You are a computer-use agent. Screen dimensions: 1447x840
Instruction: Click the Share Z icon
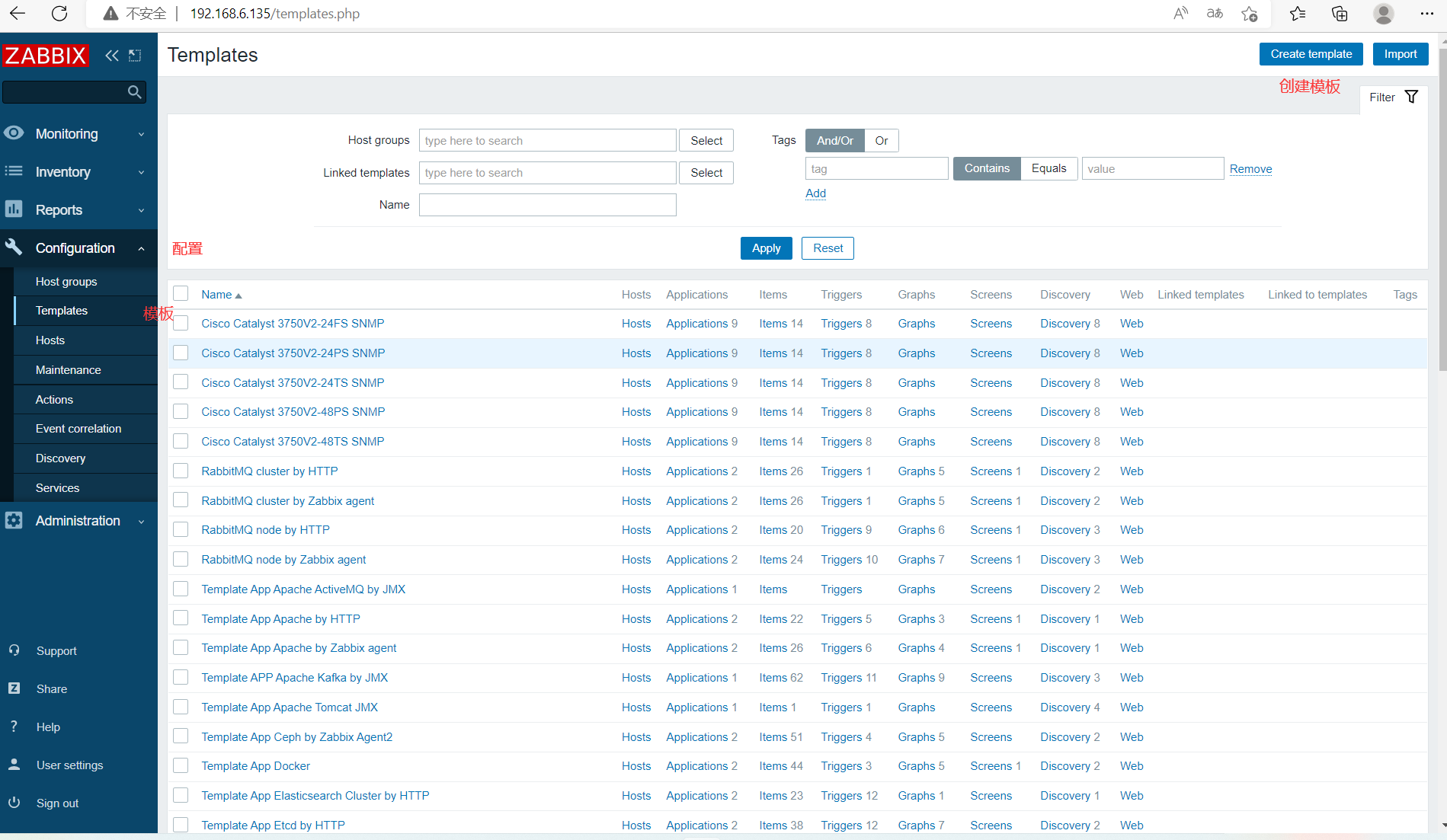pyautogui.click(x=14, y=688)
